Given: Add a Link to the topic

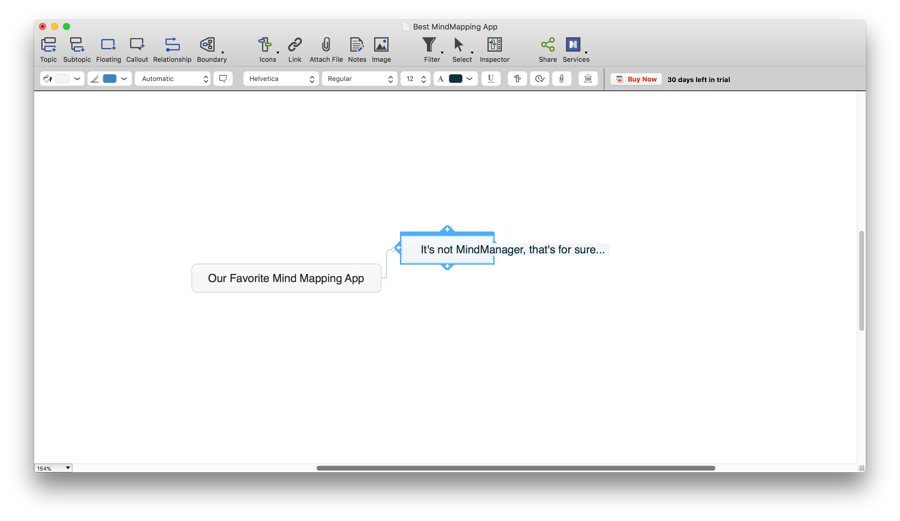Looking at the screenshot, I should [294, 49].
